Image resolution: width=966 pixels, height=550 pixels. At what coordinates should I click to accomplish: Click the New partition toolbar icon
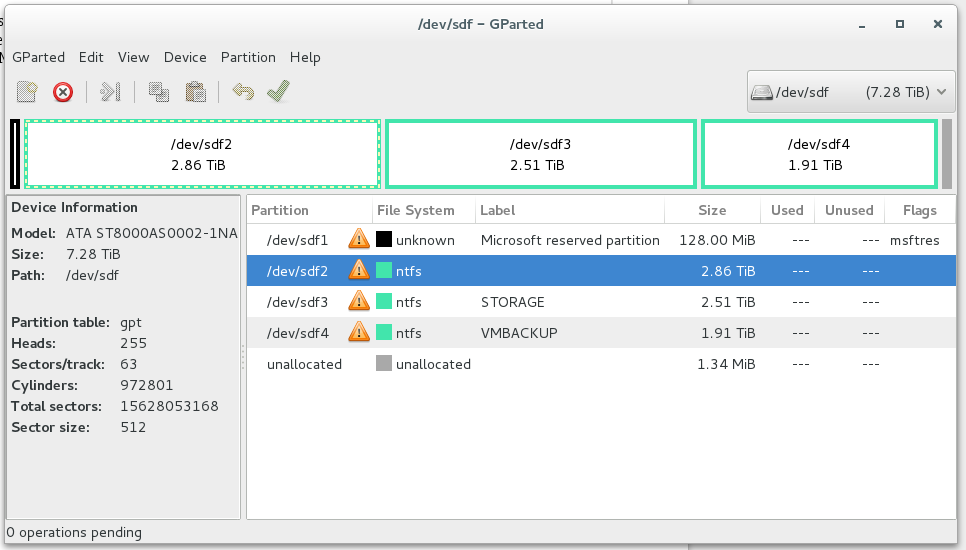click(x=27, y=92)
